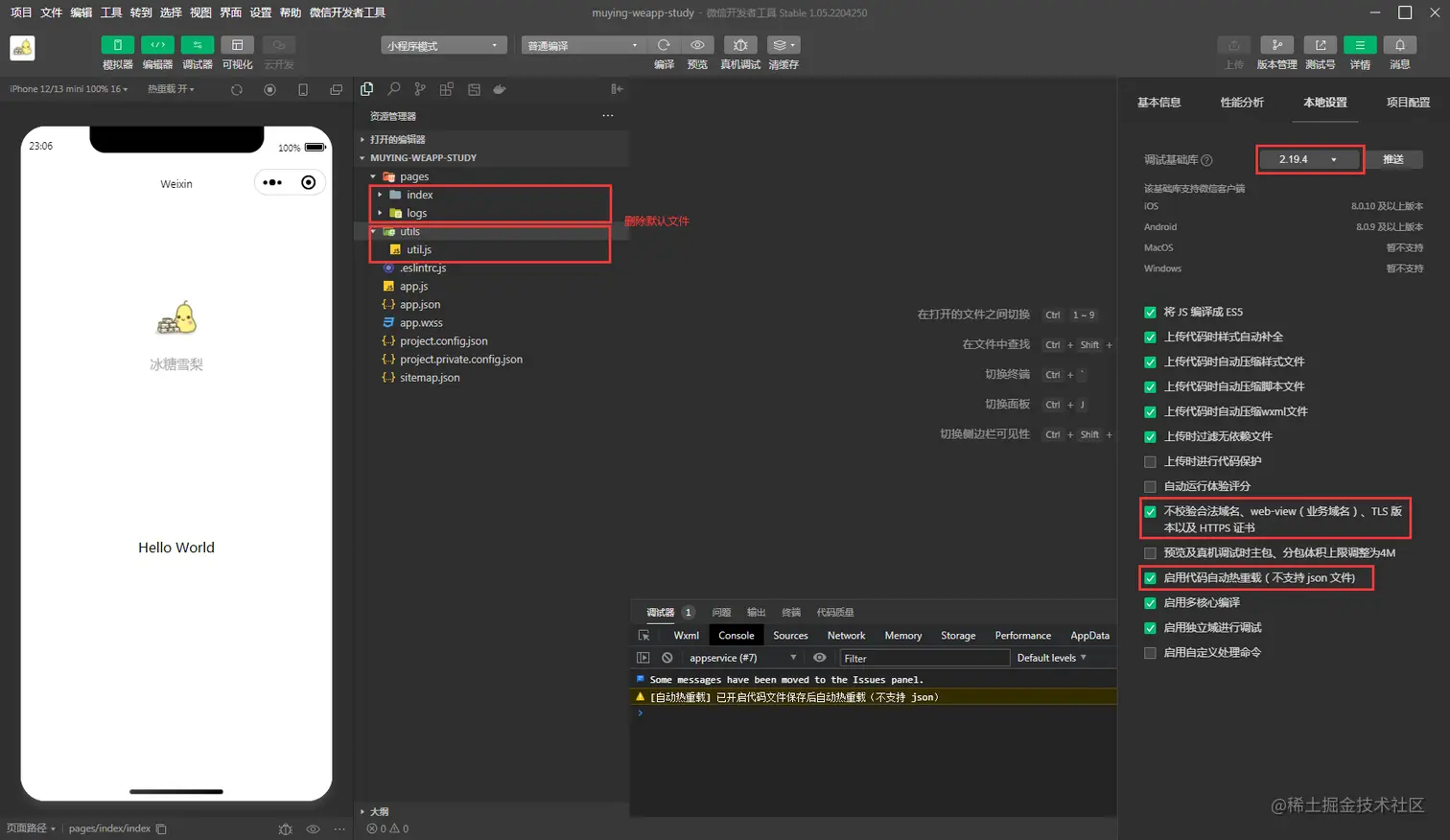Toggle the 调试器 debugger panel button

[x=198, y=45]
